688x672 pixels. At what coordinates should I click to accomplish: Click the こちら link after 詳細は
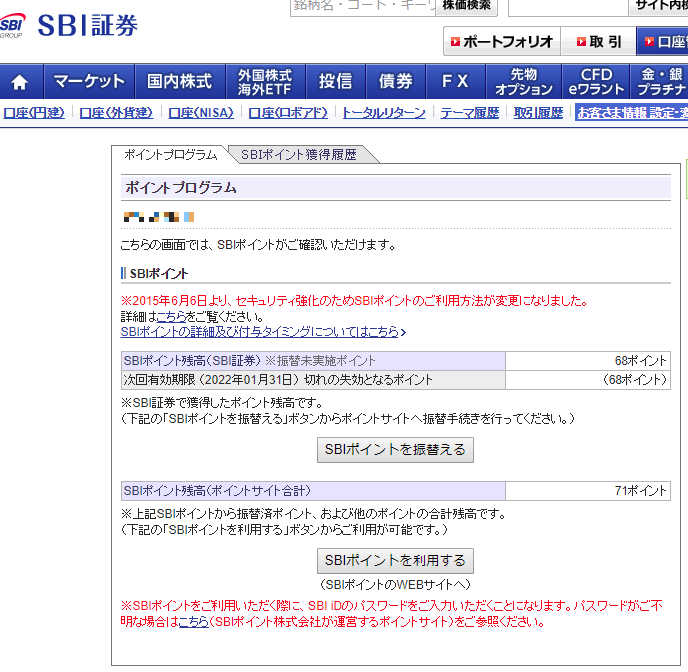171,317
